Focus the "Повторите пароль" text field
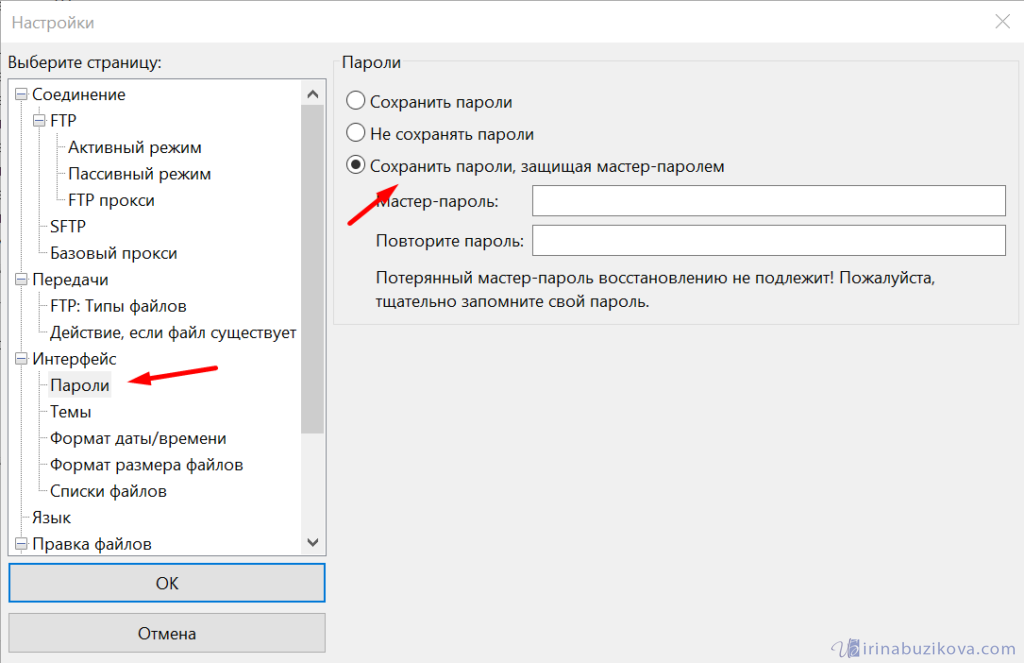Image resolution: width=1024 pixels, height=663 pixels. click(767, 241)
